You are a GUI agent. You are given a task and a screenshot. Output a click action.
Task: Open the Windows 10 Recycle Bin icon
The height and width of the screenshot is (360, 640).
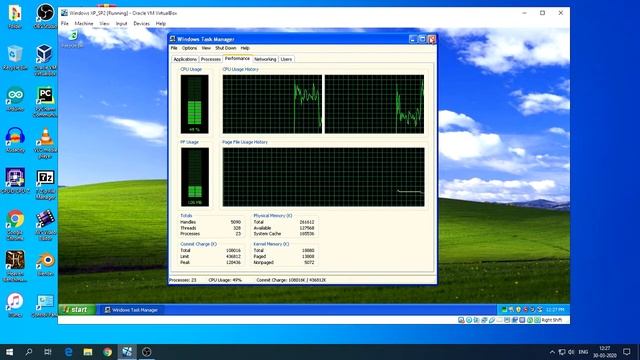[15, 57]
